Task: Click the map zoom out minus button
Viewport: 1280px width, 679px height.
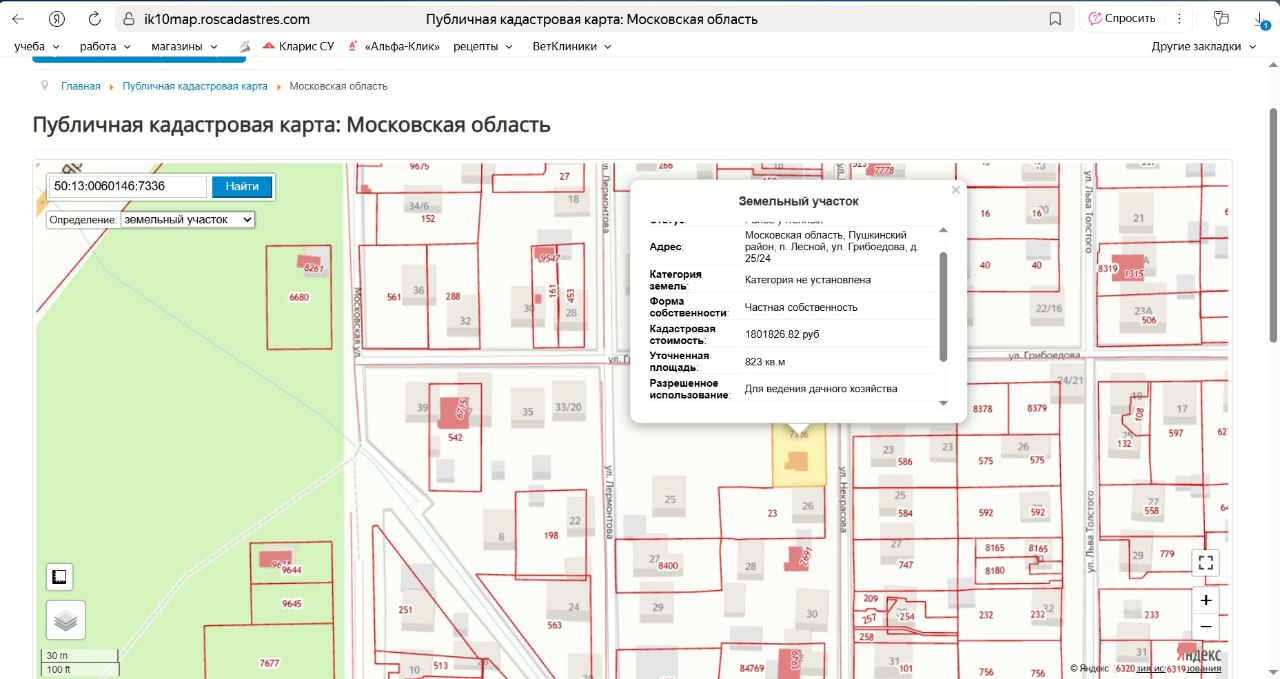Action: pyautogui.click(x=1206, y=627)
